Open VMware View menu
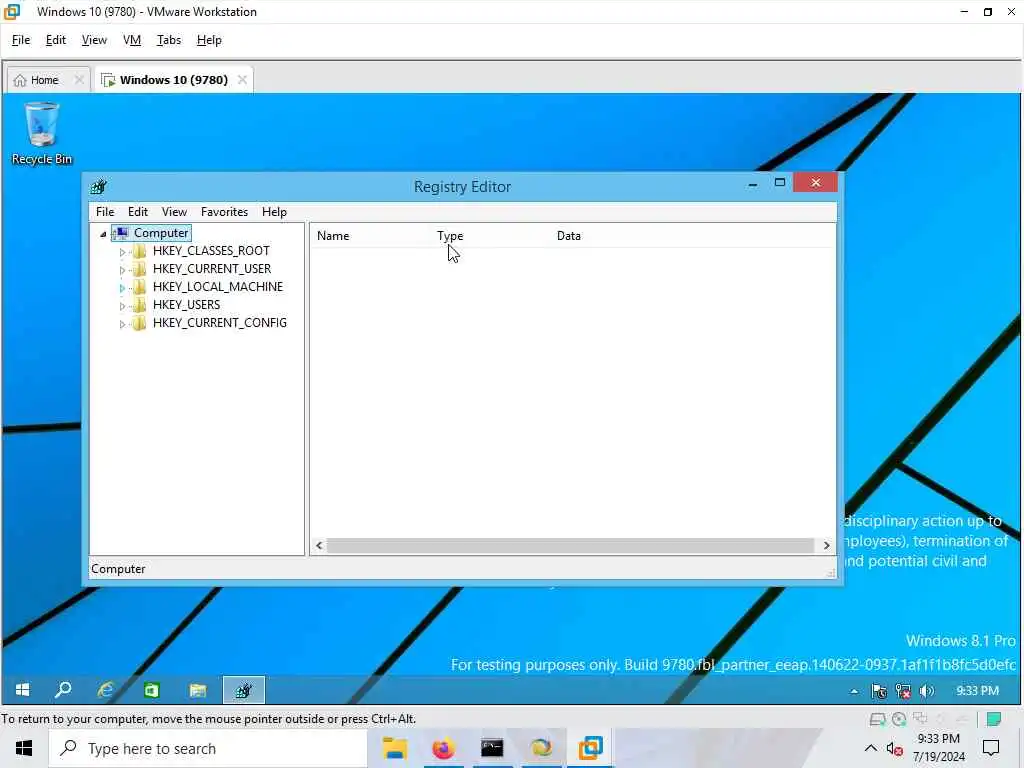This screenshot has width=1024, height=768. tap(94, 40)
